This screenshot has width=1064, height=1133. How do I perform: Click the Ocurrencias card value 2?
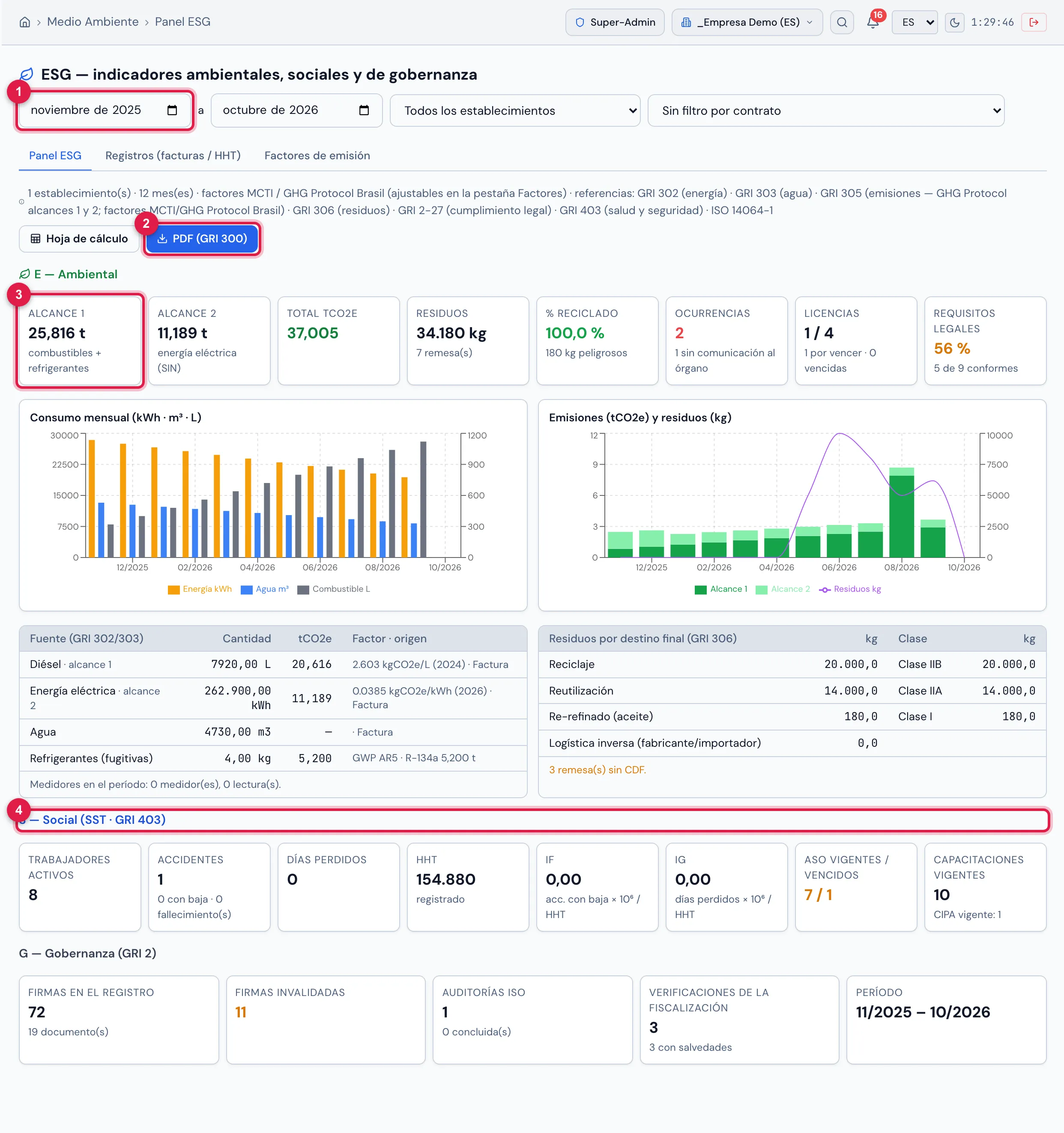point(679,333)
